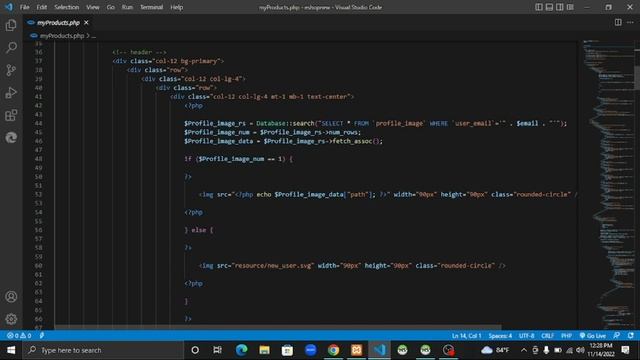Screen dimensions: 640x360
Task: Toggle primary side bar layout icon
Action: point(539,7)
